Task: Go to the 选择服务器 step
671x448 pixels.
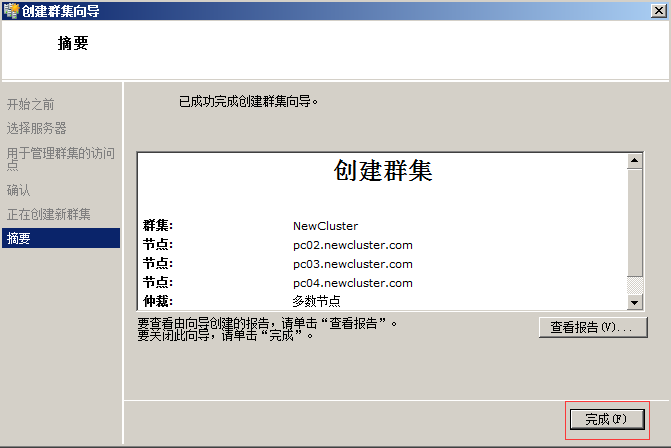Action: click(x=37, y=128)
